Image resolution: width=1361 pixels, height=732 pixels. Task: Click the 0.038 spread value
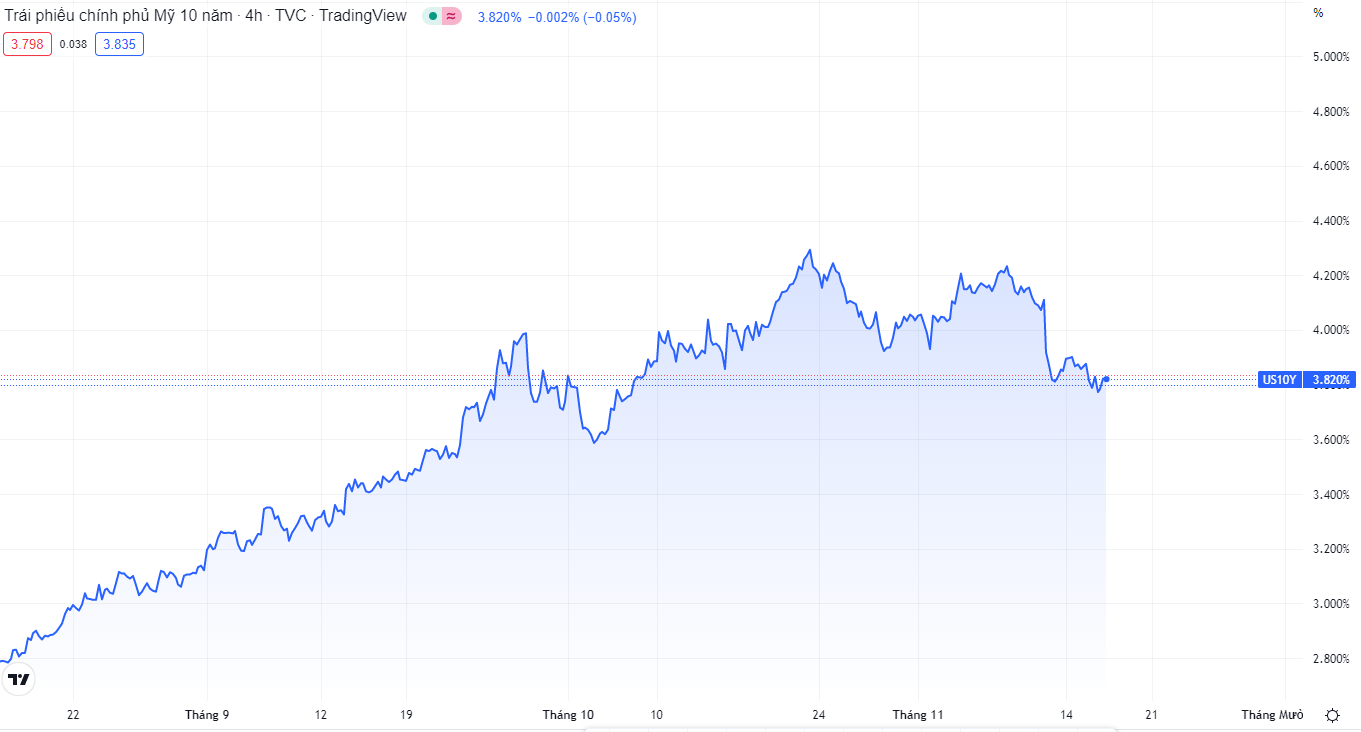coord(73,44)
